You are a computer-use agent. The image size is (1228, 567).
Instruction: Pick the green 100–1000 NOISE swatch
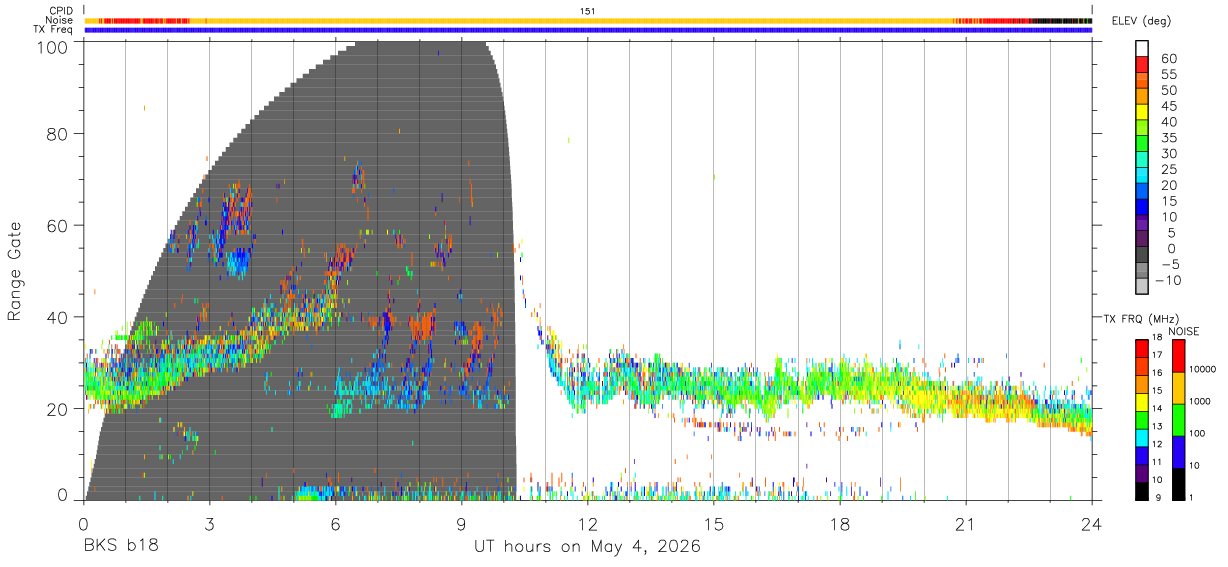coord(1177,420)
